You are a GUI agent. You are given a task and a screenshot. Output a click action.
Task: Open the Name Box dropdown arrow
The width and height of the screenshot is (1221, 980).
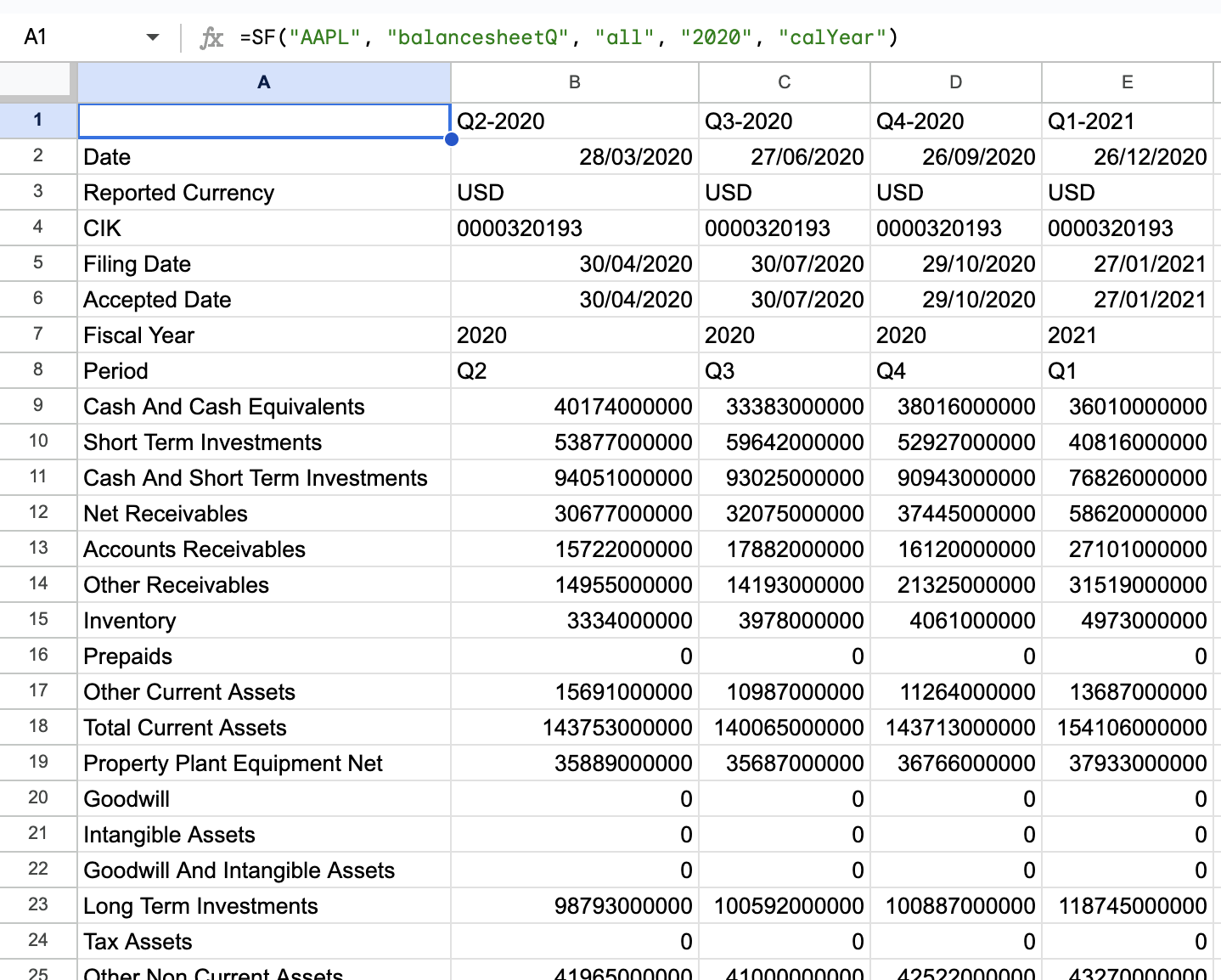[x=153, y=37]
